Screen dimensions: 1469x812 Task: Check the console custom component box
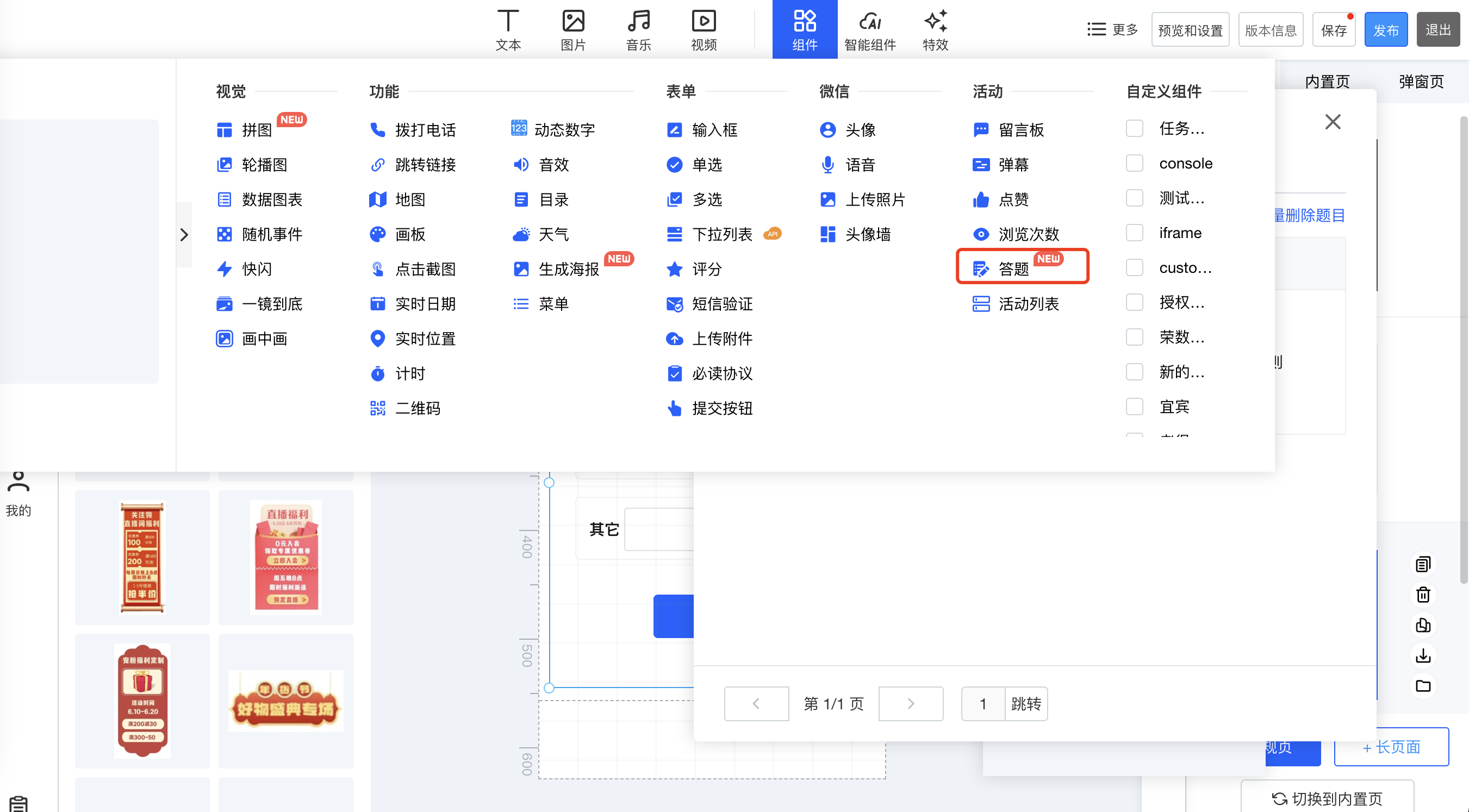tap(1134, 164)
